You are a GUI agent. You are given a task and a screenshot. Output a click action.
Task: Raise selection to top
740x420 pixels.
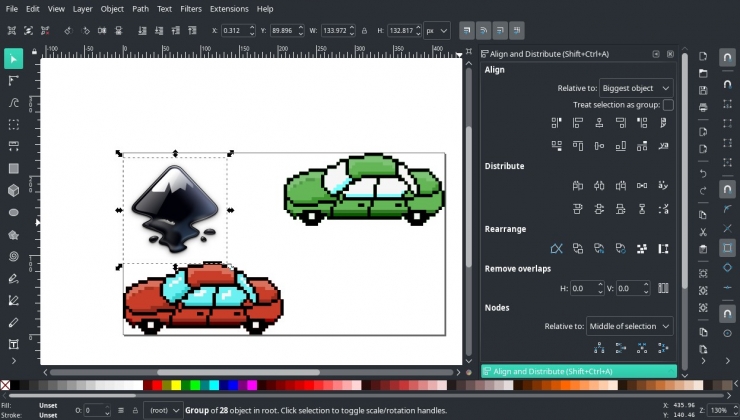193,31
